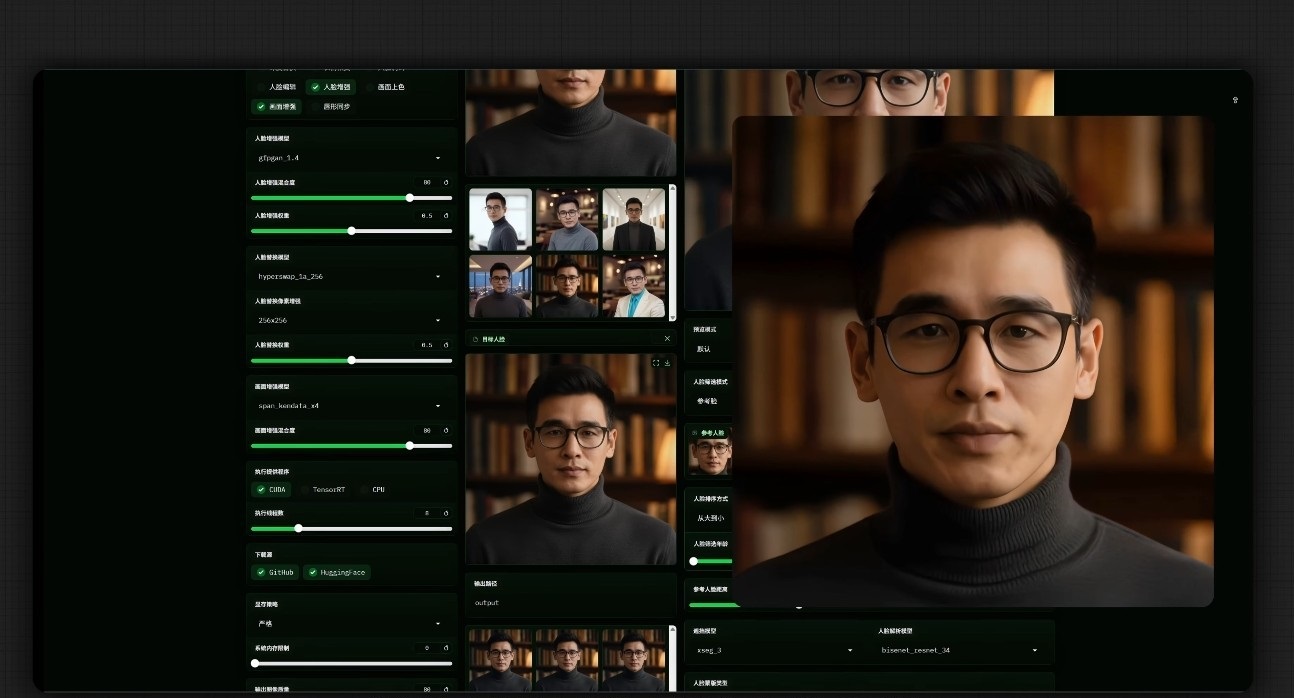Open the hyperswap_1a_256 model dropdown
The width and height of the screenshot is (1294, 698).
(x=350, y=276)
